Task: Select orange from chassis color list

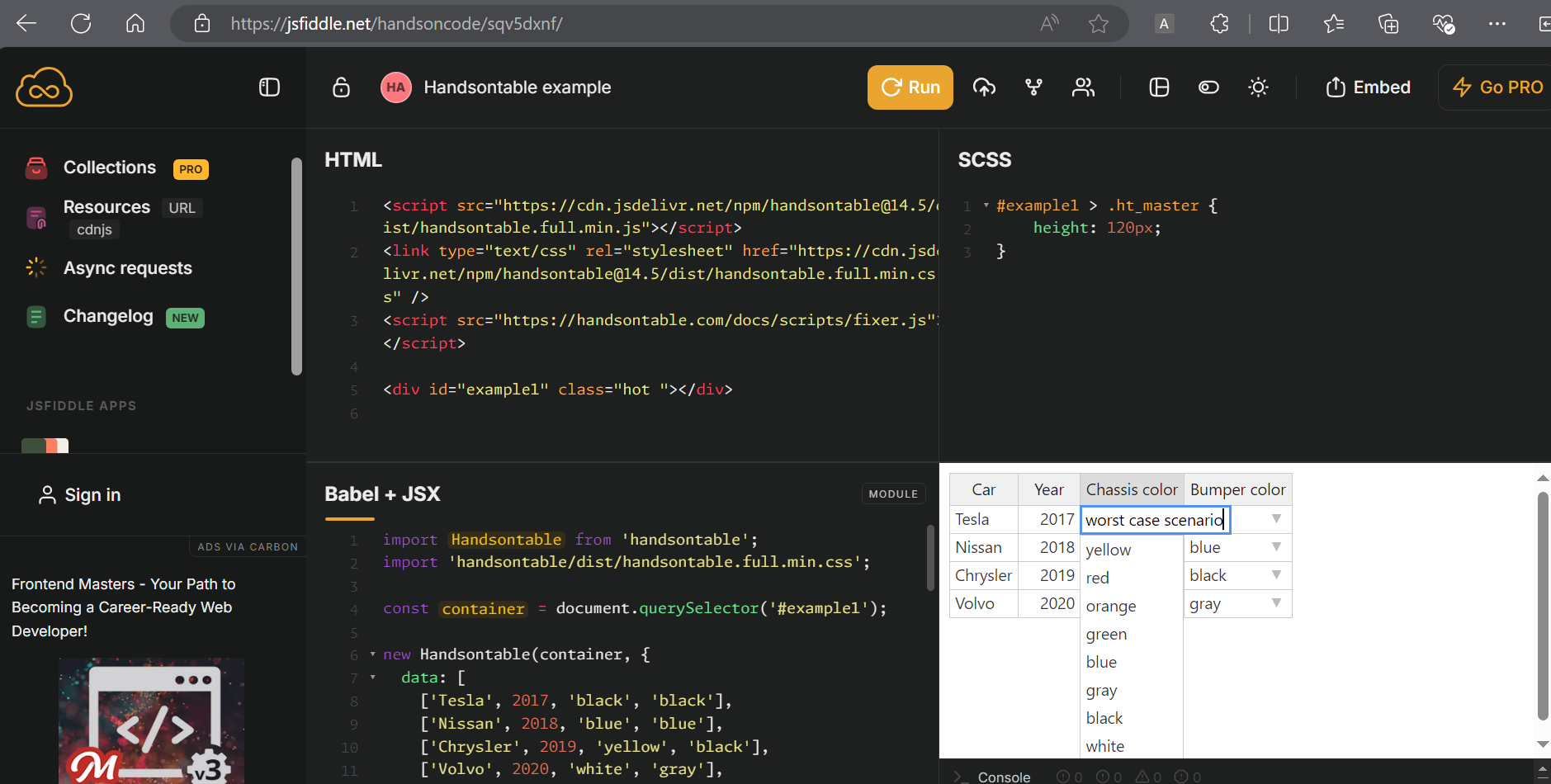Action: [1132, 606]
